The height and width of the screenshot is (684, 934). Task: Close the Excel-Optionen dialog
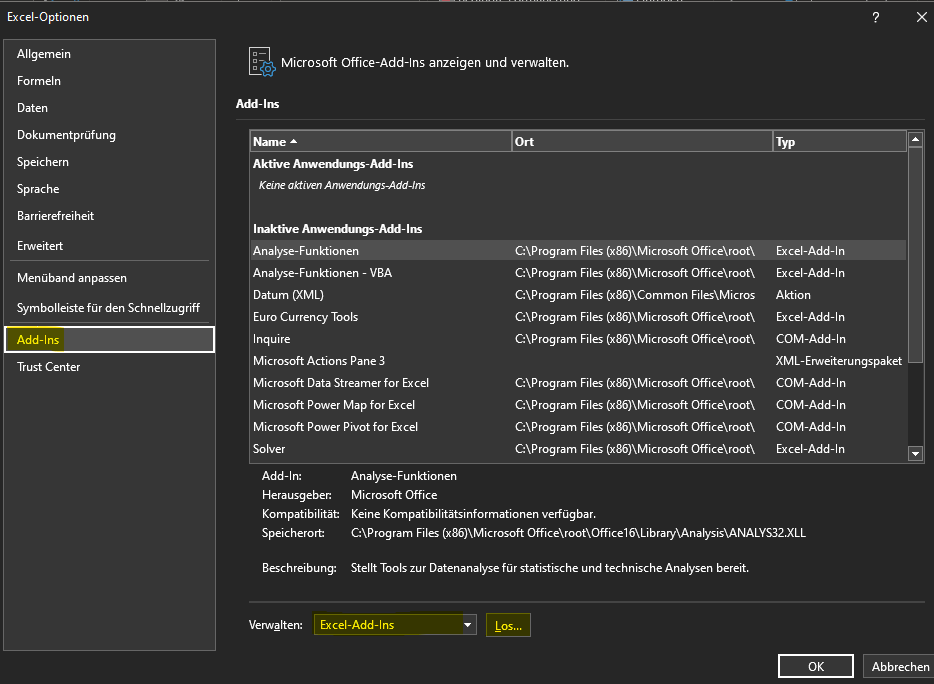tap(921, 17)
